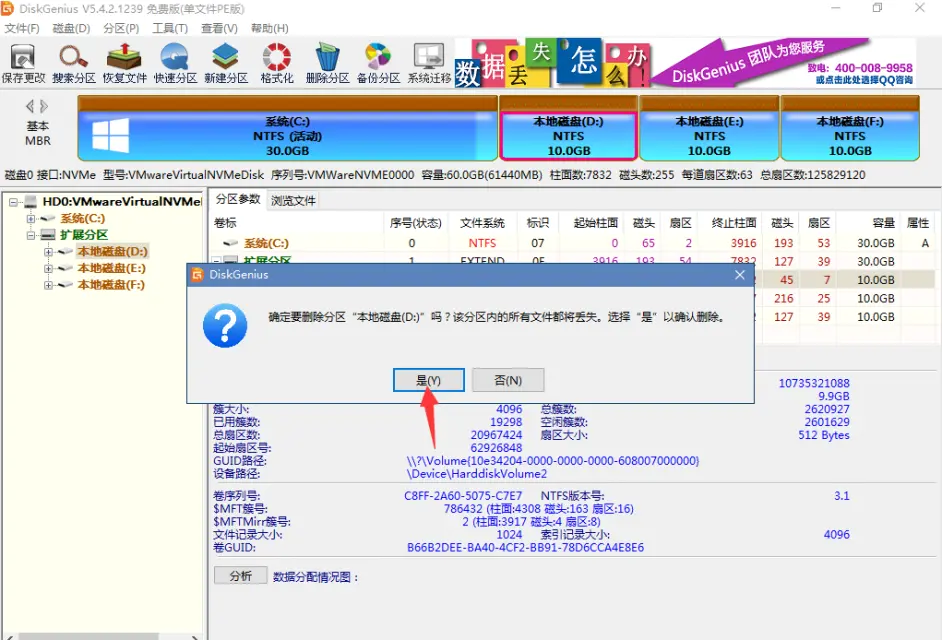Choose the 格式化 toolbar icon
Screen dimensions: 942x640
(x=277, y=63)
